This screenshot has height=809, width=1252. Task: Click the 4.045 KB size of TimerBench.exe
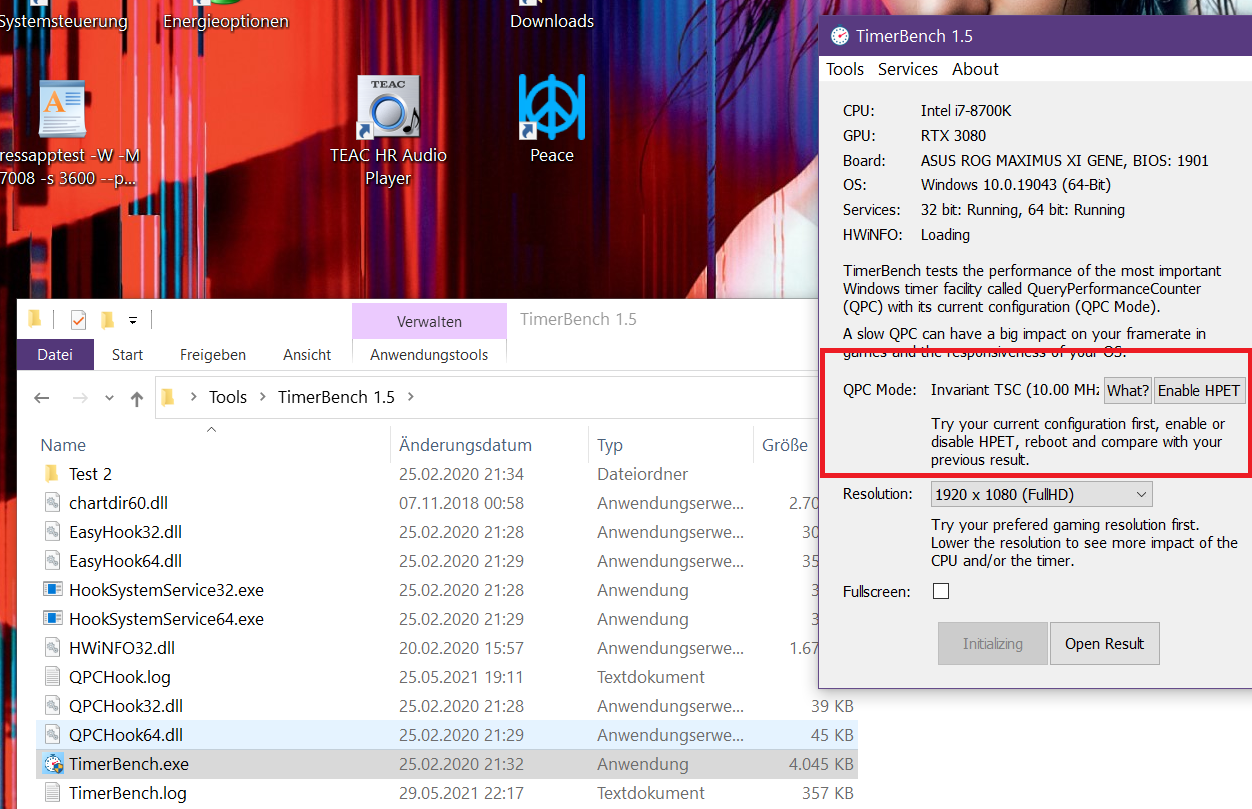tap(819, 764)
